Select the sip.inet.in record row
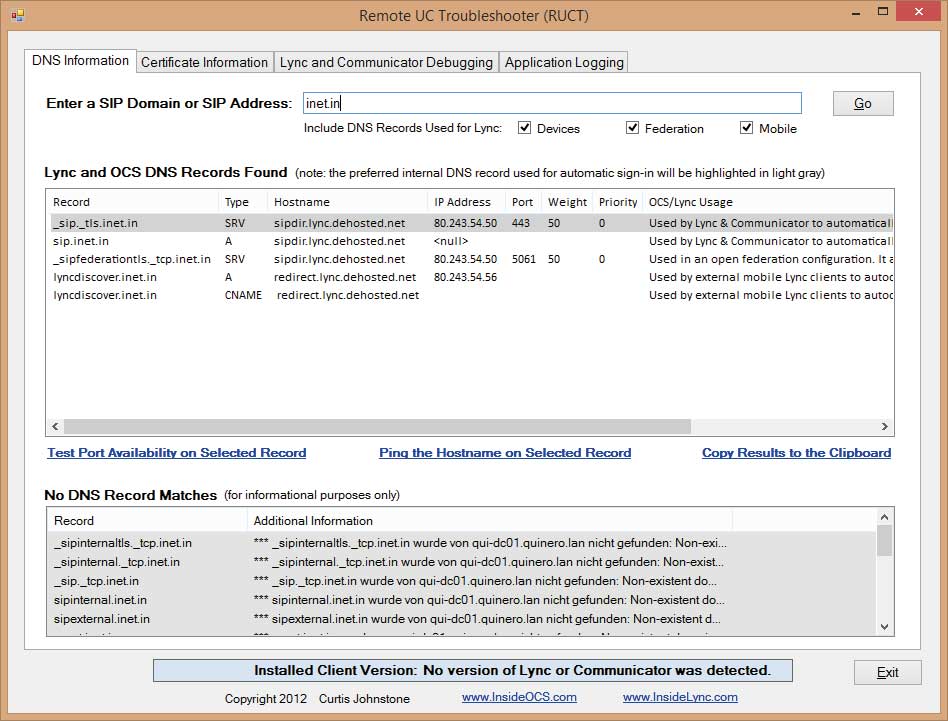This screenshot has height=721, width=948. click(x=472, y=241)
